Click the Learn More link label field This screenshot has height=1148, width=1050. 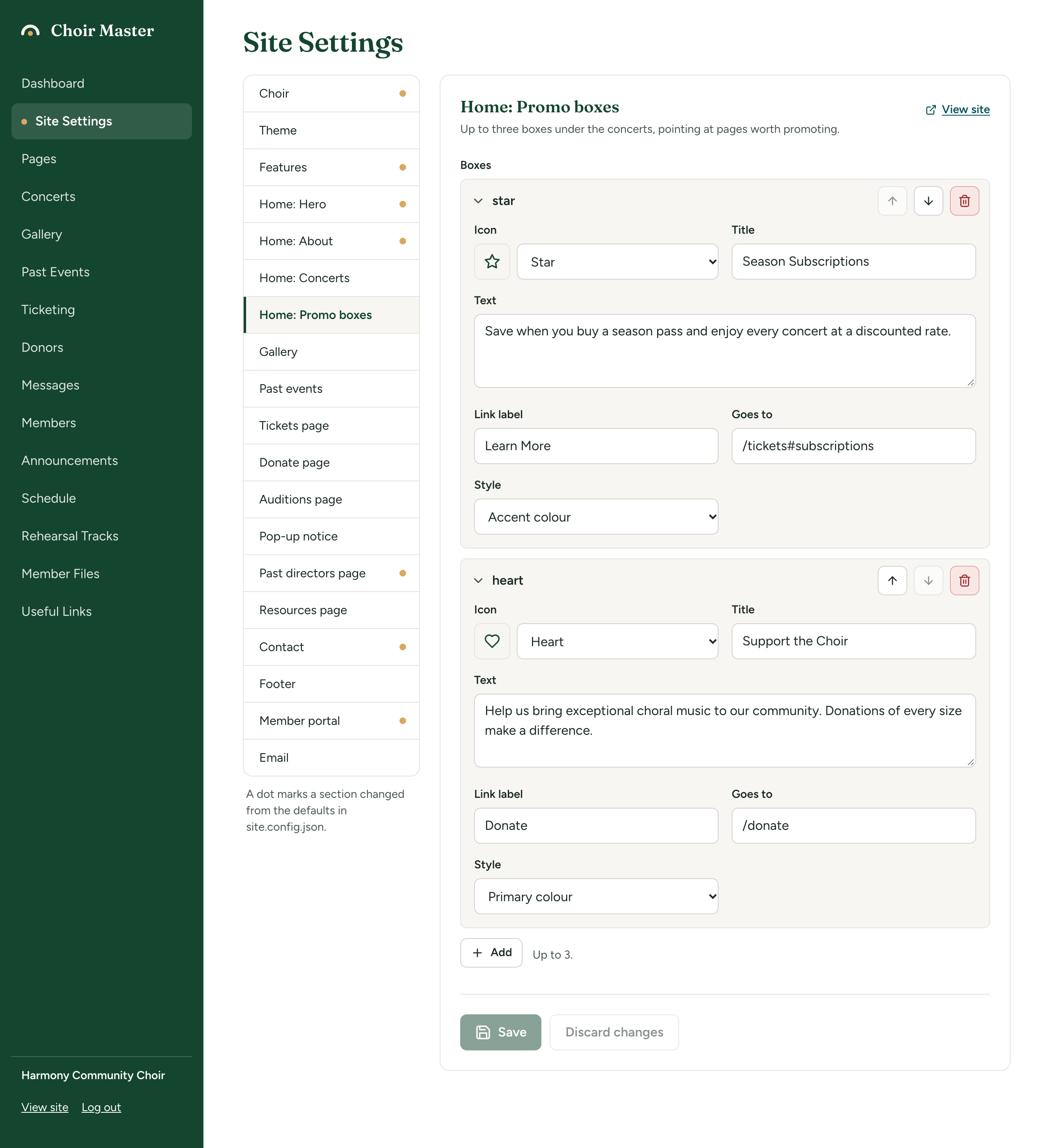[596, 446]
